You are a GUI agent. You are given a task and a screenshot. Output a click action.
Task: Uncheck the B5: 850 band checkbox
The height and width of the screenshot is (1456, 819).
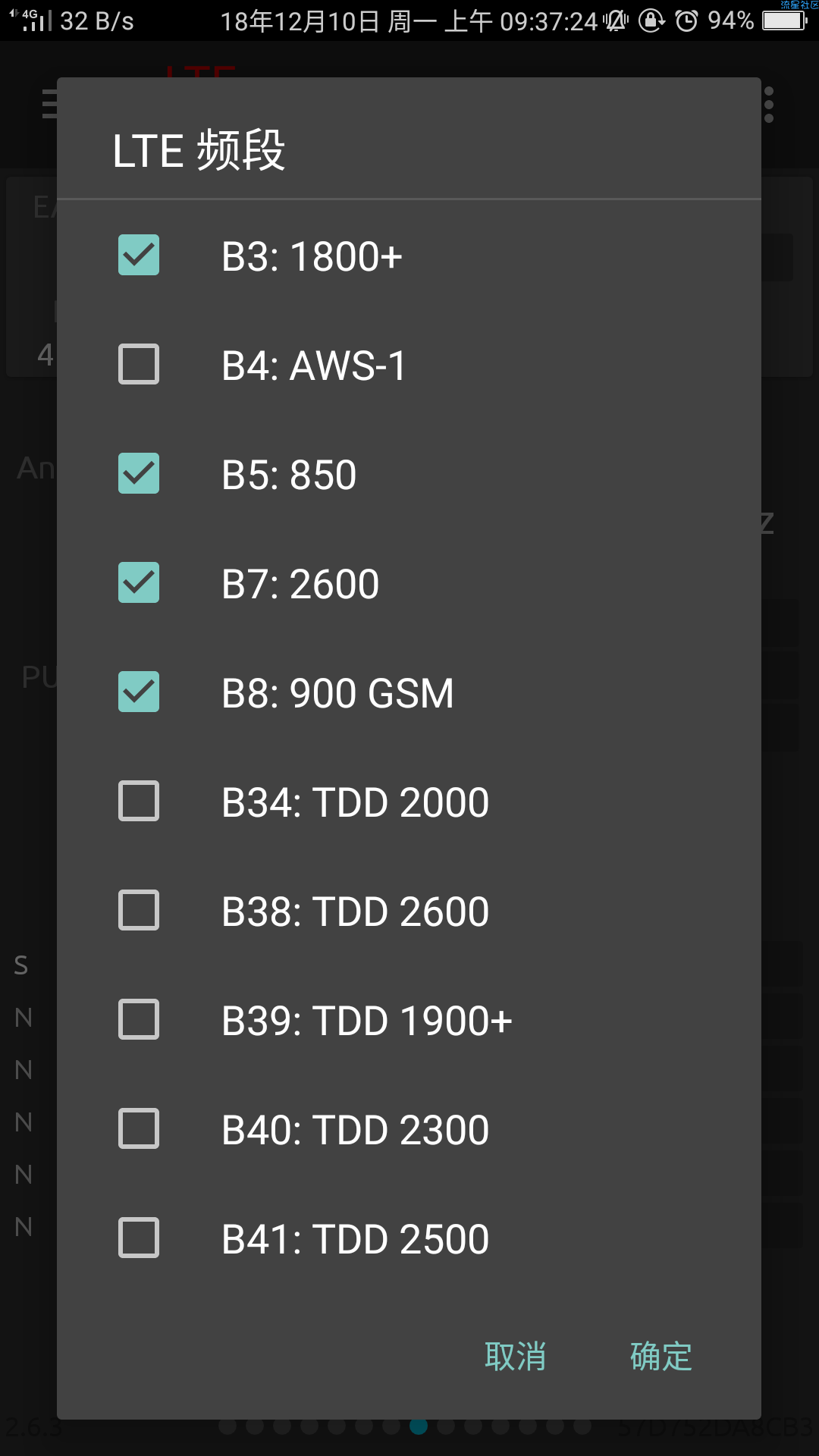[x=139, y=473]
